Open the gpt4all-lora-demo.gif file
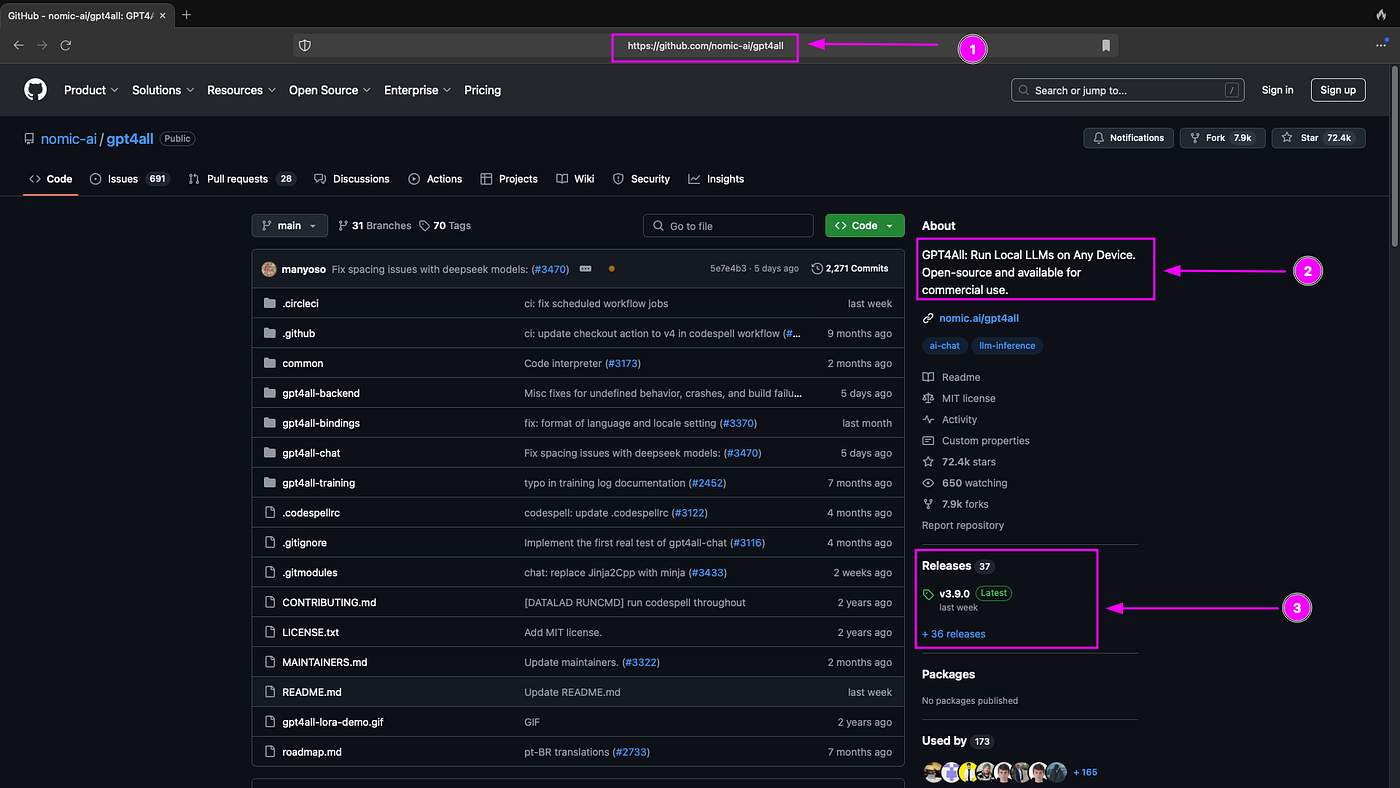 coord(333,722)
